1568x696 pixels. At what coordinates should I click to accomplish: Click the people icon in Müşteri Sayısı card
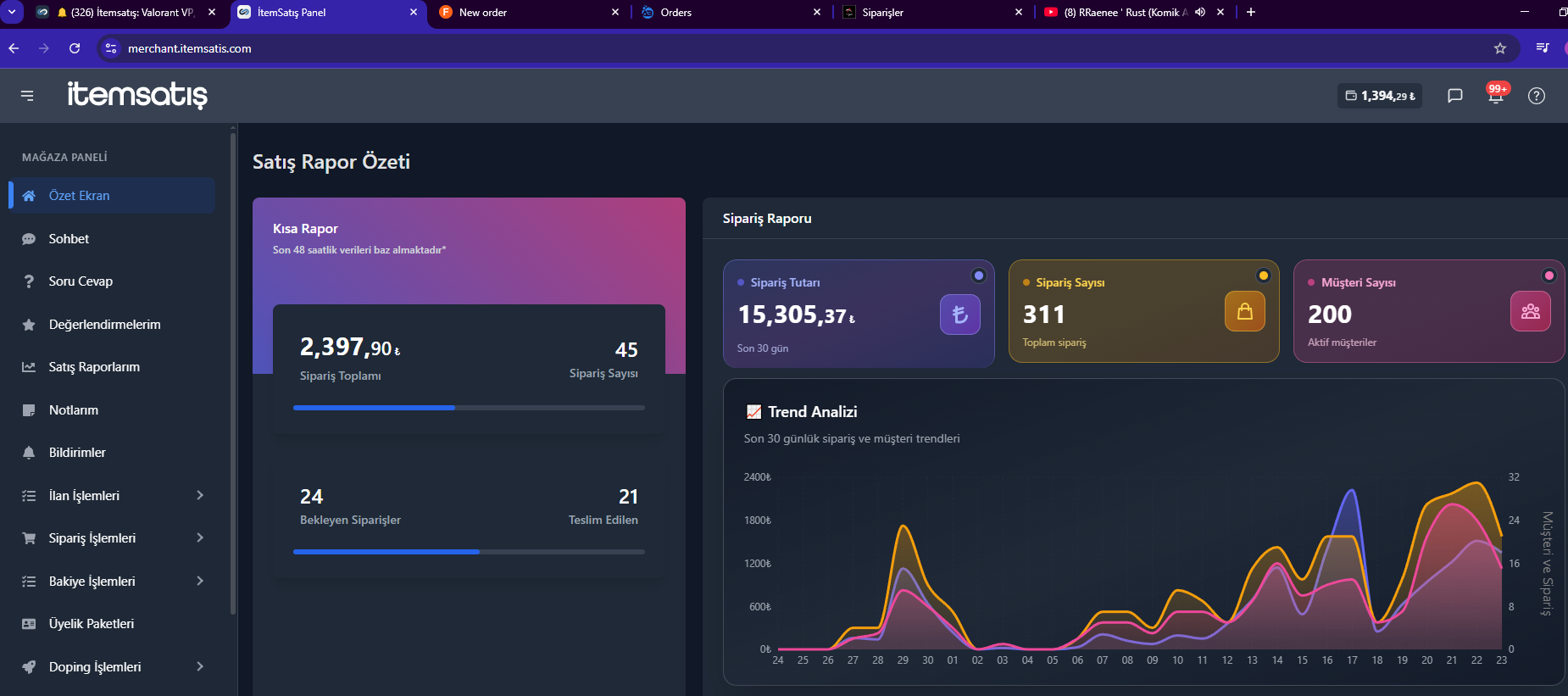[1531, 311]
